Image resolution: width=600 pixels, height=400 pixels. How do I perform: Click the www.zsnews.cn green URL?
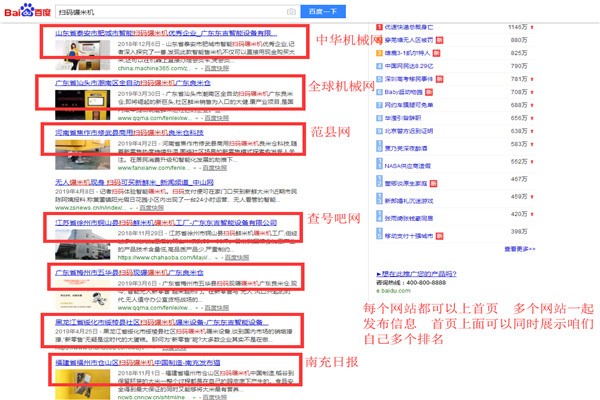[91, 208]
